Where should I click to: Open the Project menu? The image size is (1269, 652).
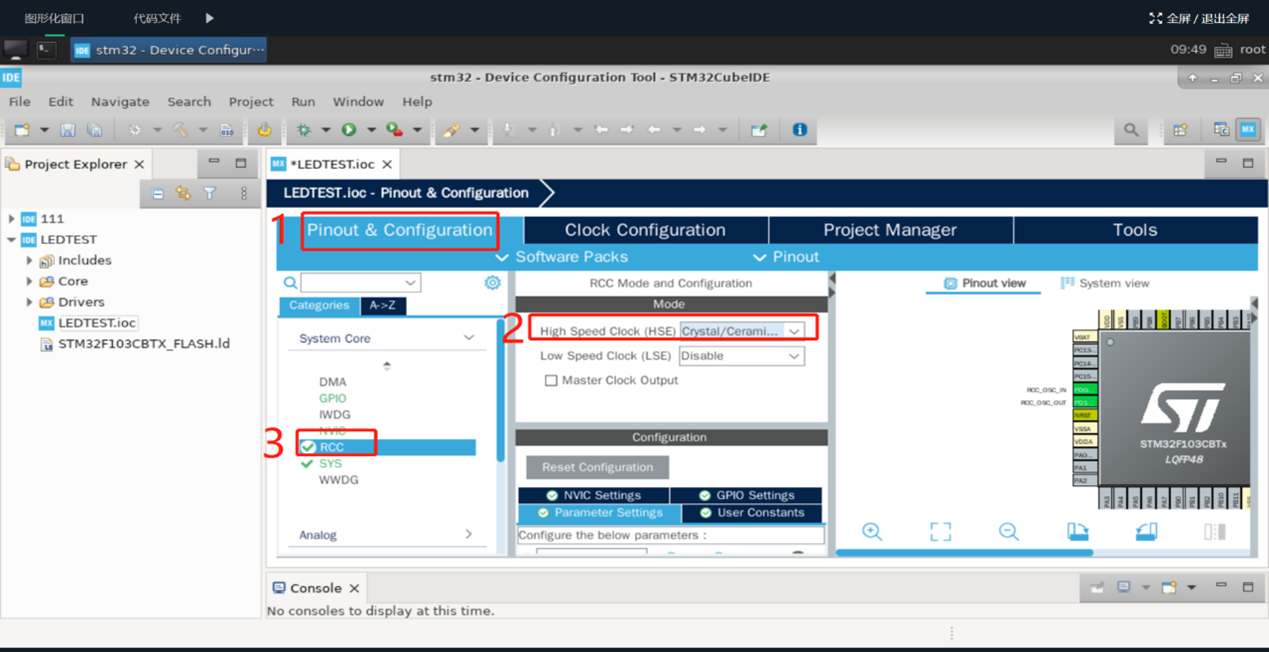pyautogui.click(x=251, y=102)
